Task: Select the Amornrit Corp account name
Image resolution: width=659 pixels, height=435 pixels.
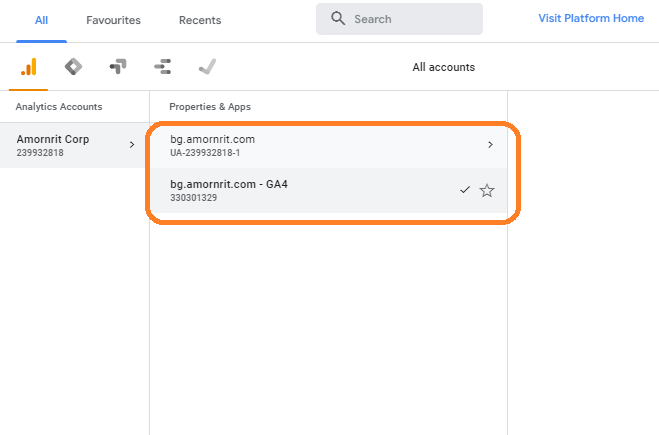Action: [53, 139]
